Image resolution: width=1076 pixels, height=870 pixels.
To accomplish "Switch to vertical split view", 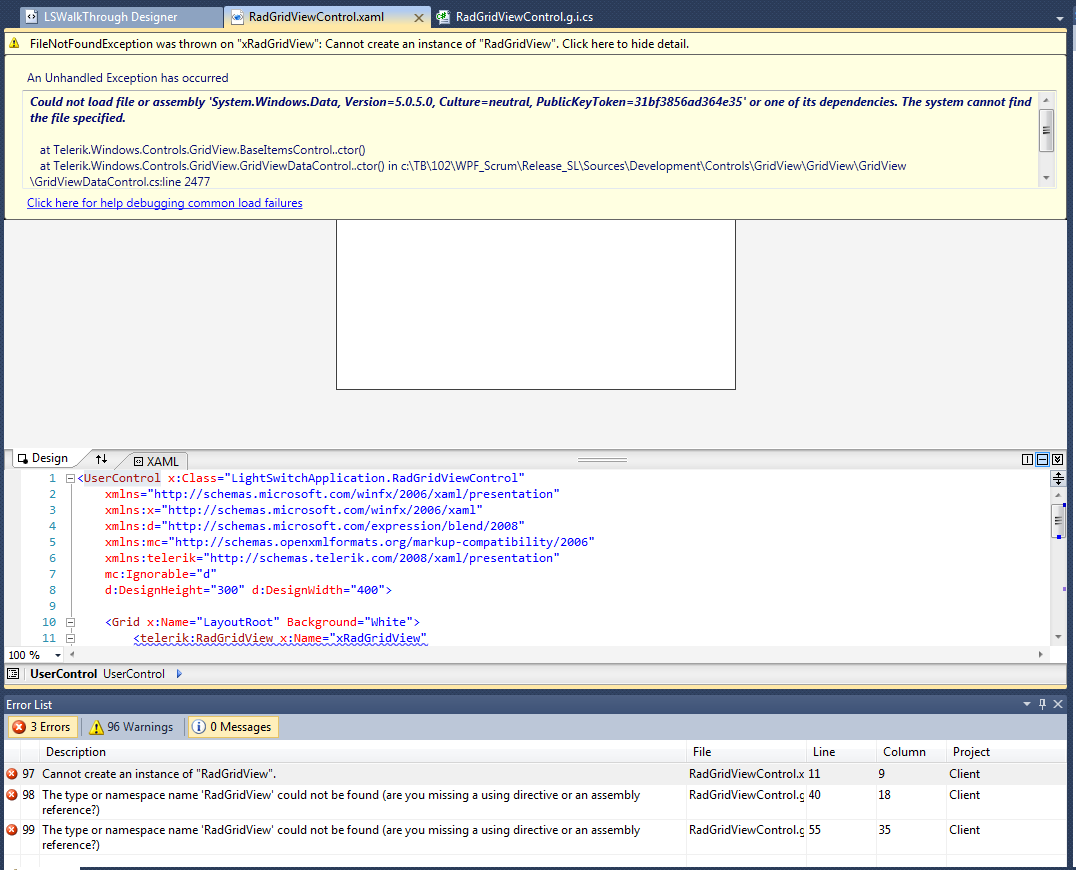I will point(1027,460).
